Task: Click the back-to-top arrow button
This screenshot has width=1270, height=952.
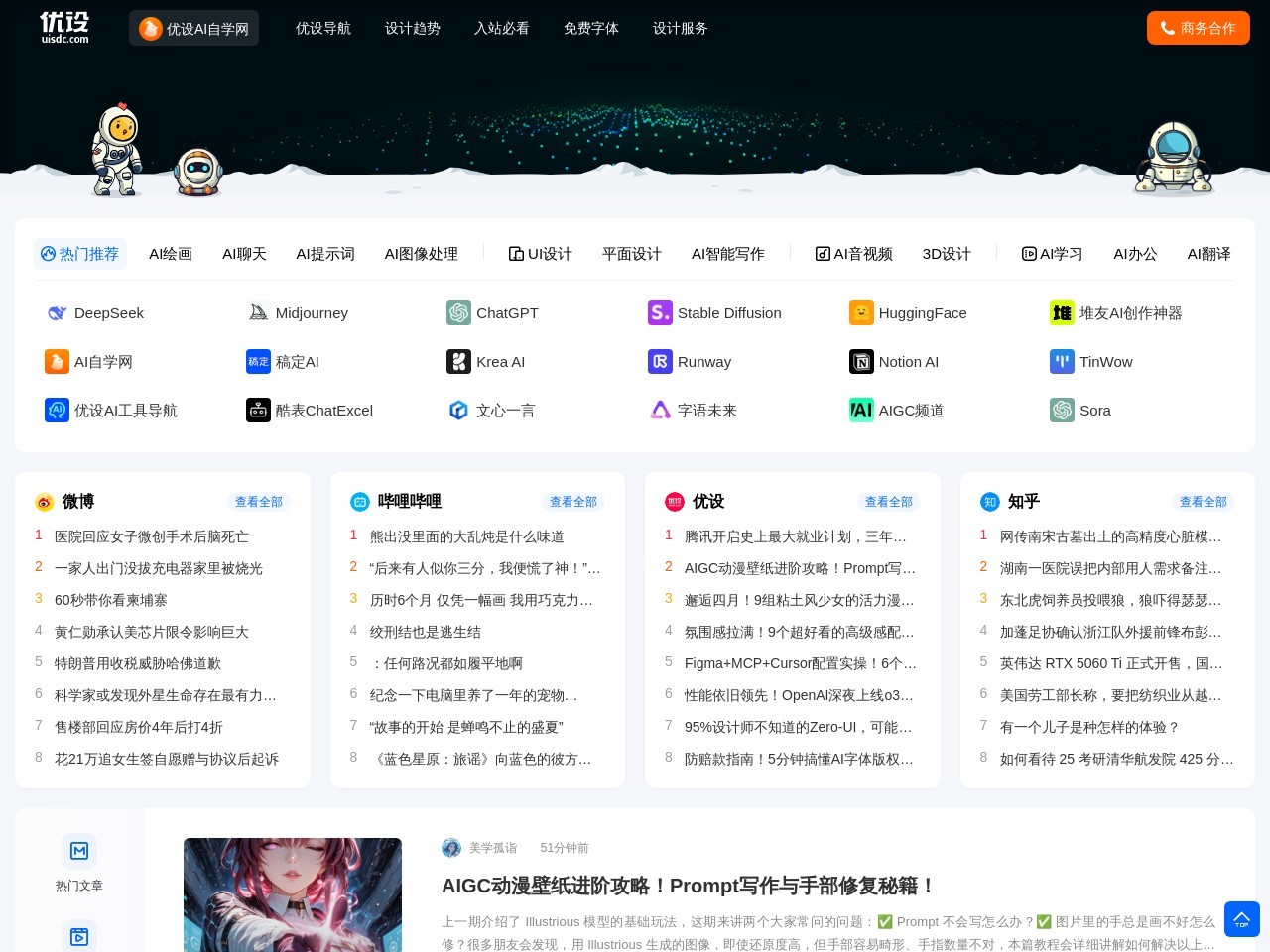Action: coord(1241,919)
